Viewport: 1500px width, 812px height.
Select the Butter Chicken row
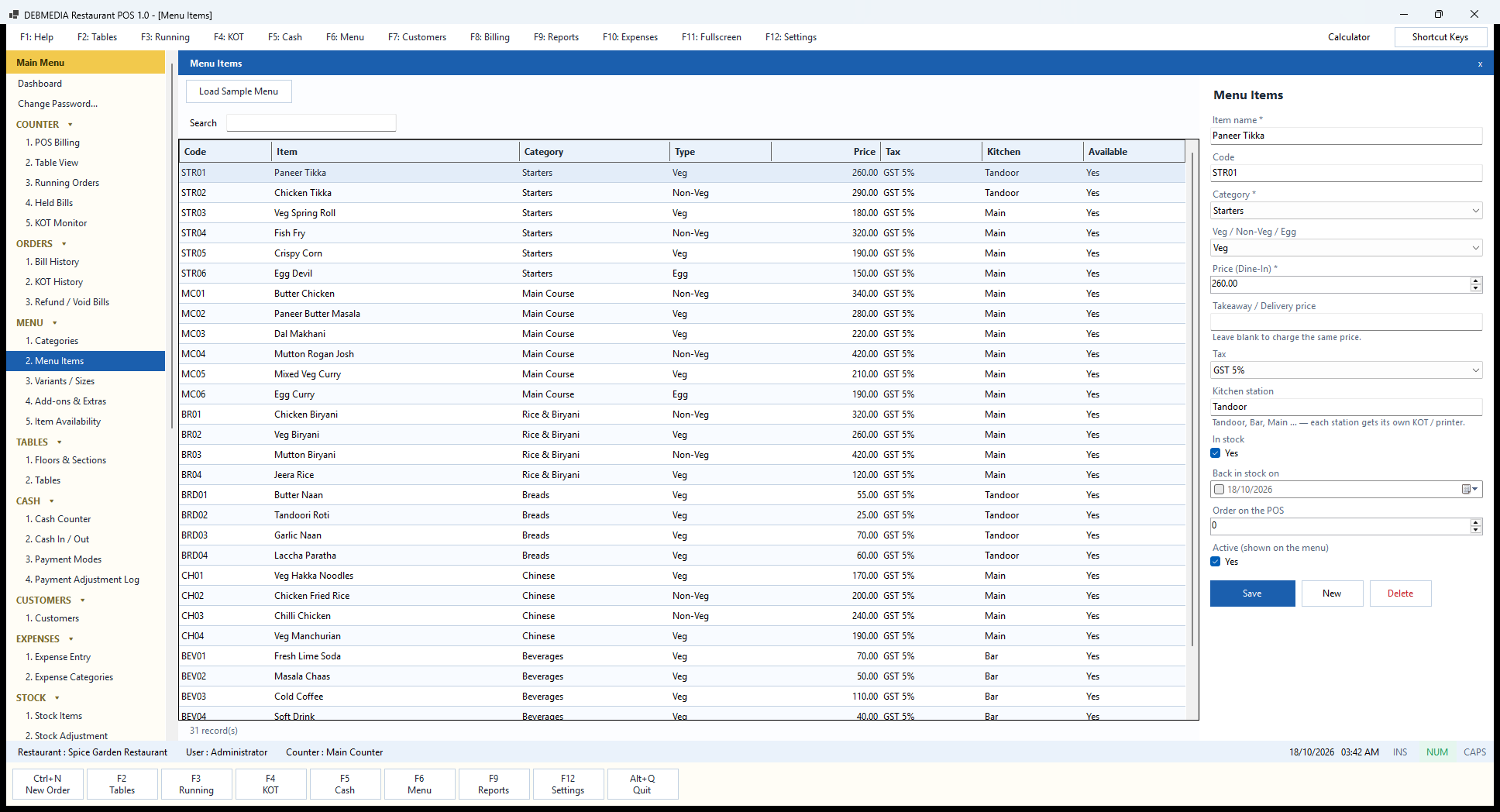682,294
